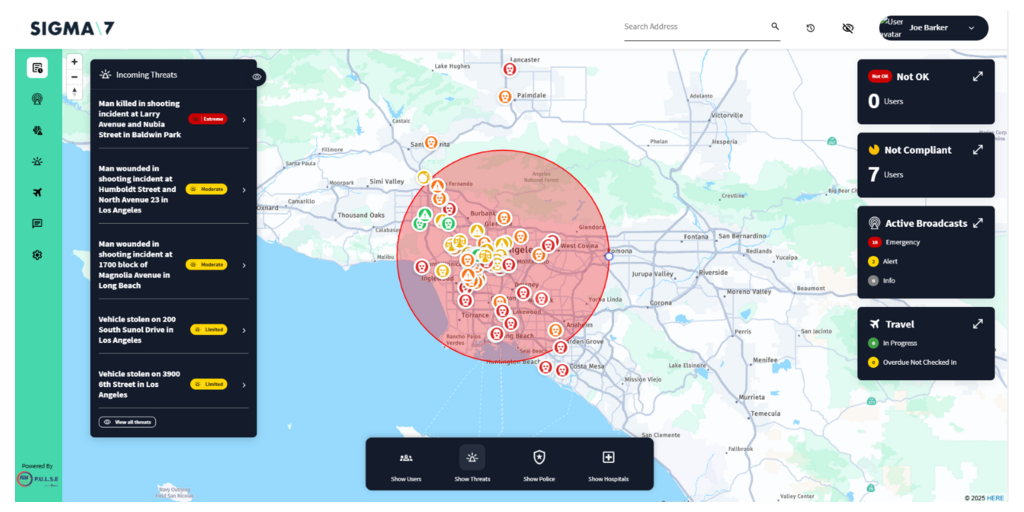This screenshot has width=1024, height=512.
Task: Open the settings gear in the sidebar
Action: [x=37, y=255]
